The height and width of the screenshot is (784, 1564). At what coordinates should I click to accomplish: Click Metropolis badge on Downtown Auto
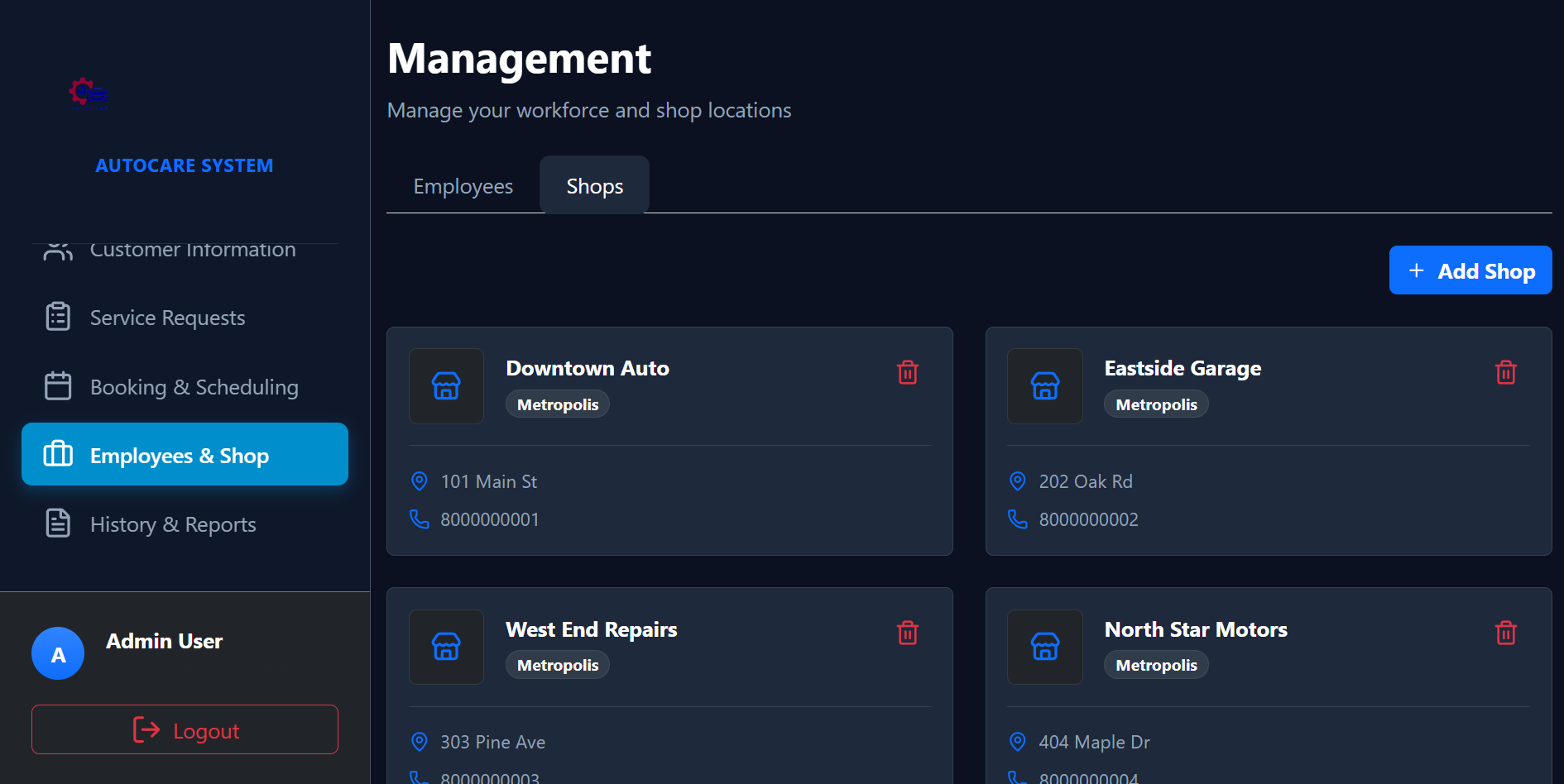558,404
